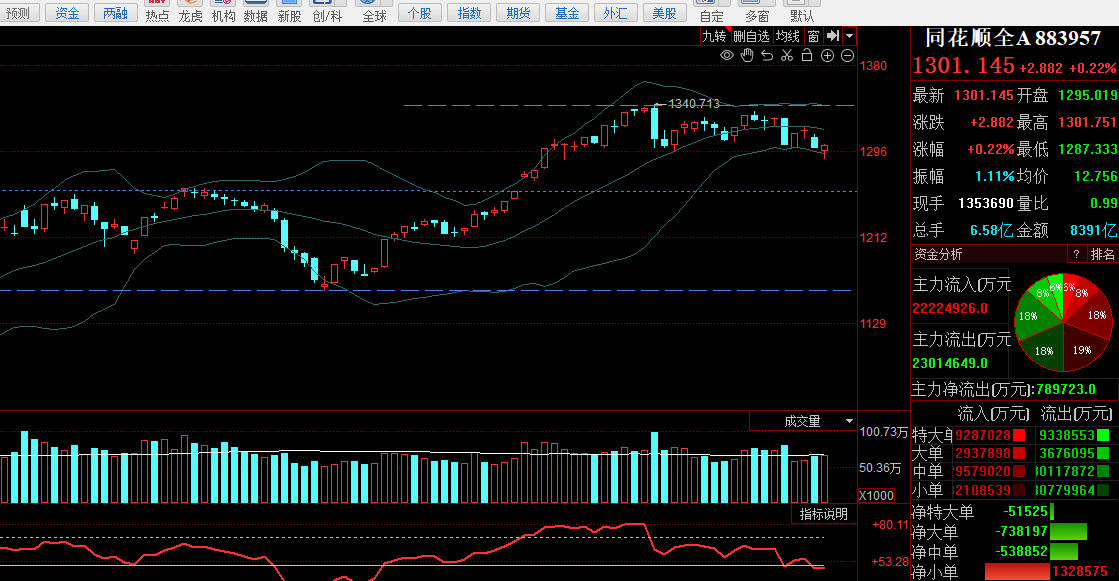Click the 最低 value 1287.333

coord(1088,149)
